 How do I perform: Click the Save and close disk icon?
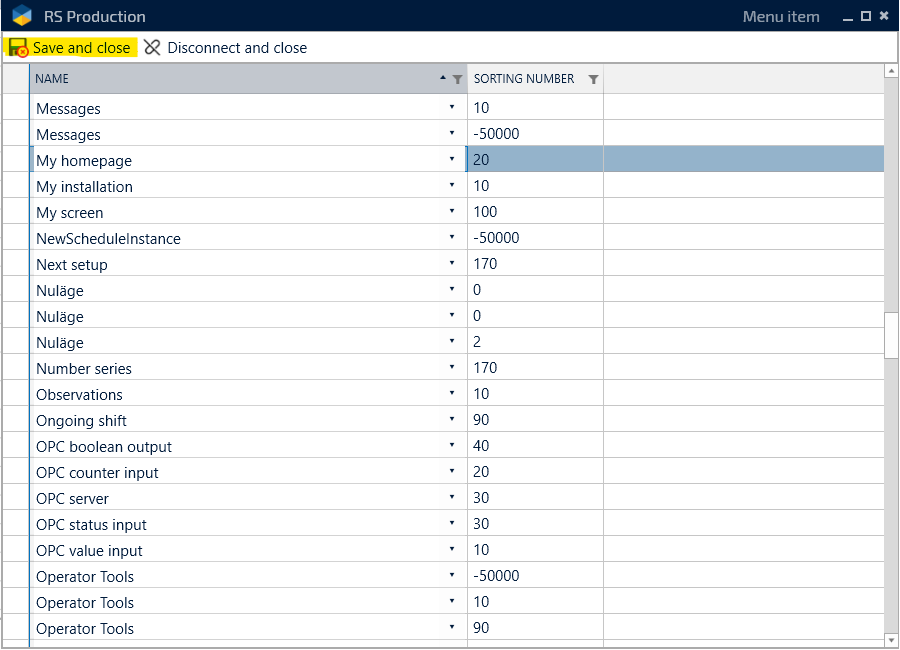(18, 48)
